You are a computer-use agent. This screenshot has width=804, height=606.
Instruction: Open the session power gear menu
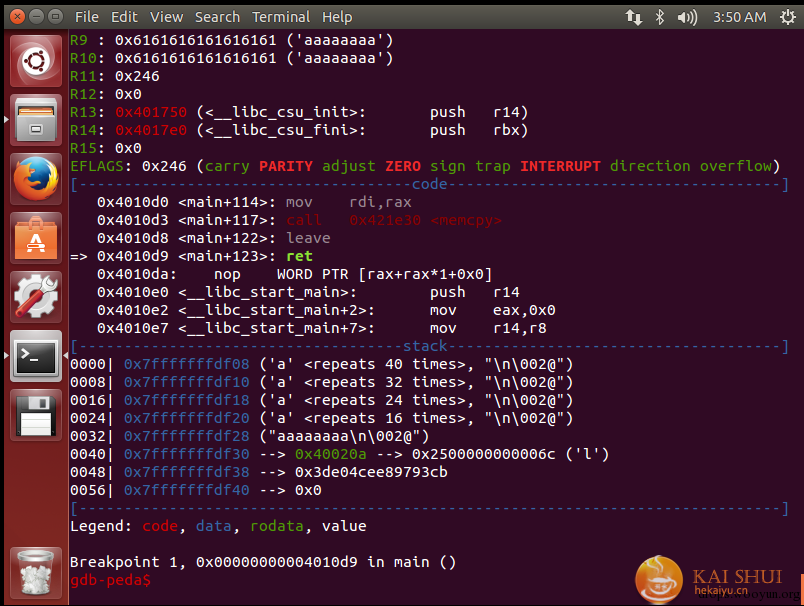[x=788, y=17]
